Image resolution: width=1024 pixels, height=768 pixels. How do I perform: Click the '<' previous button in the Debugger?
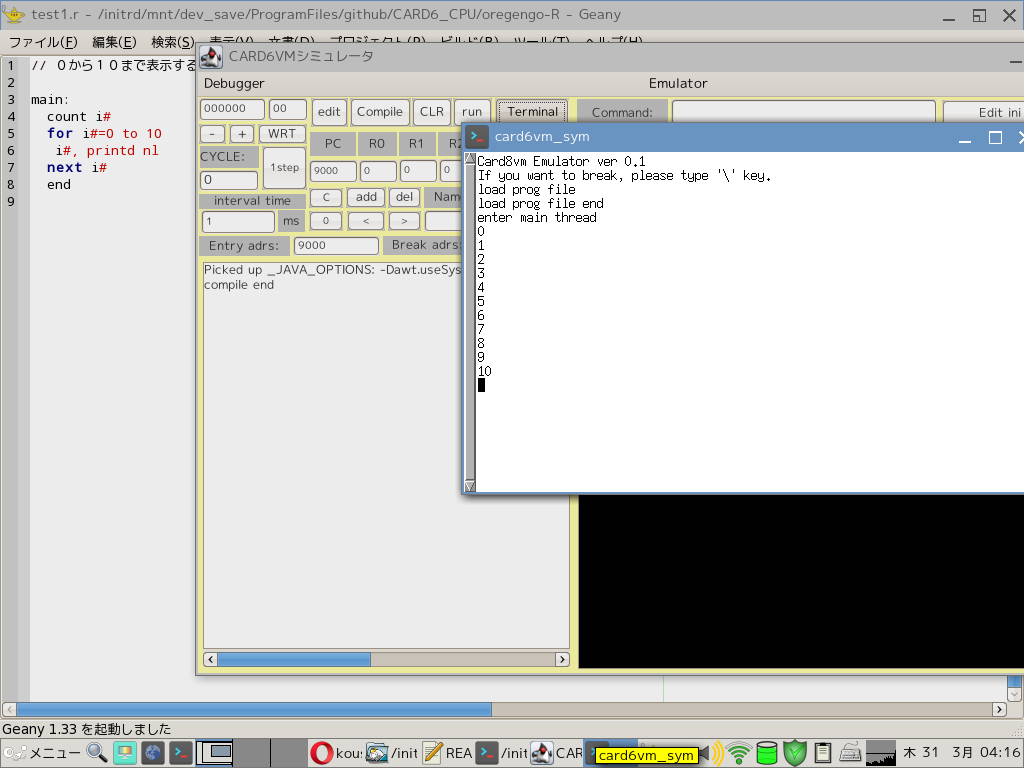[x=366, y=221]
